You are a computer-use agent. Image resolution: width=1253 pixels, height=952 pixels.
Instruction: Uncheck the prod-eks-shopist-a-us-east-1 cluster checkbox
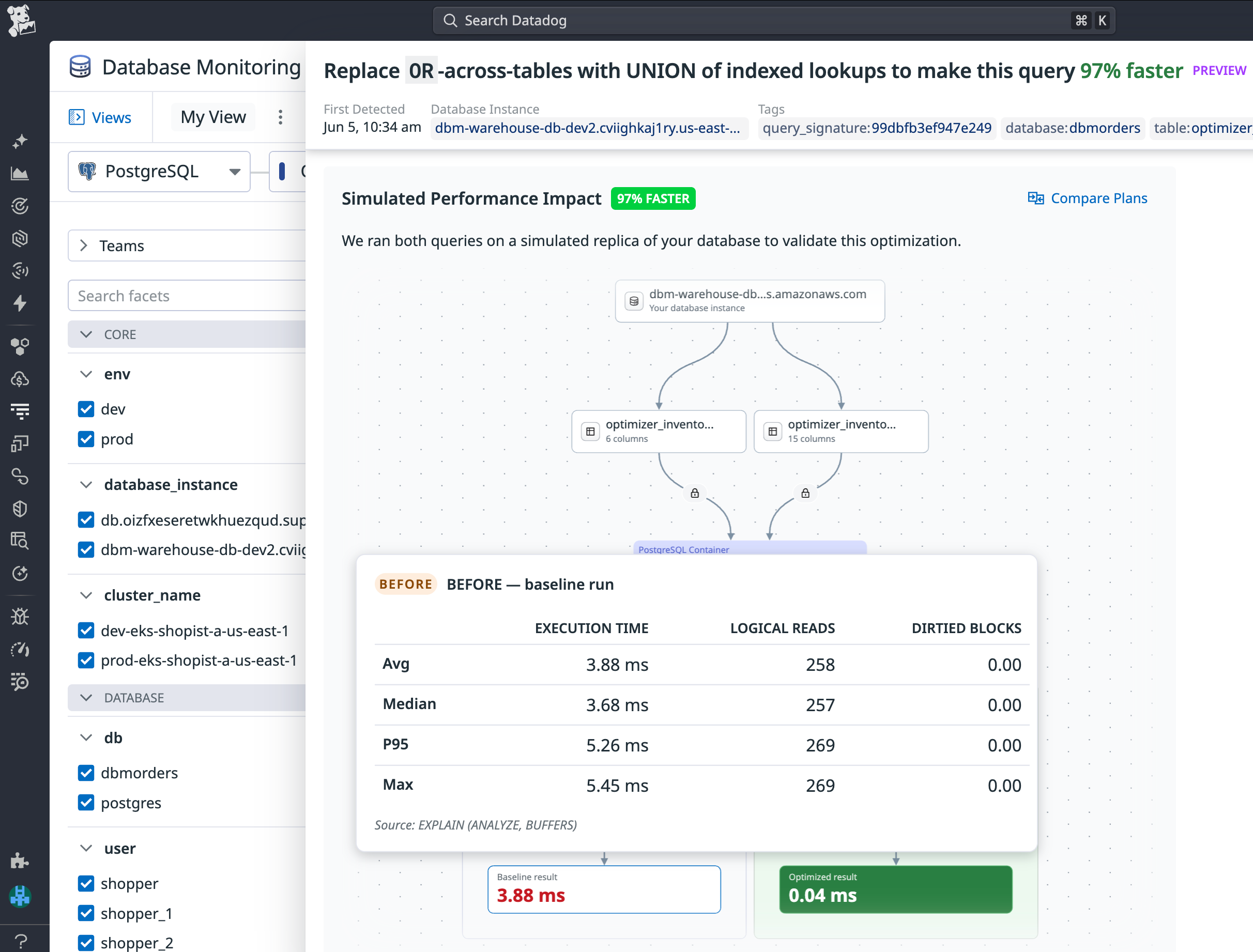coord(86,660)
